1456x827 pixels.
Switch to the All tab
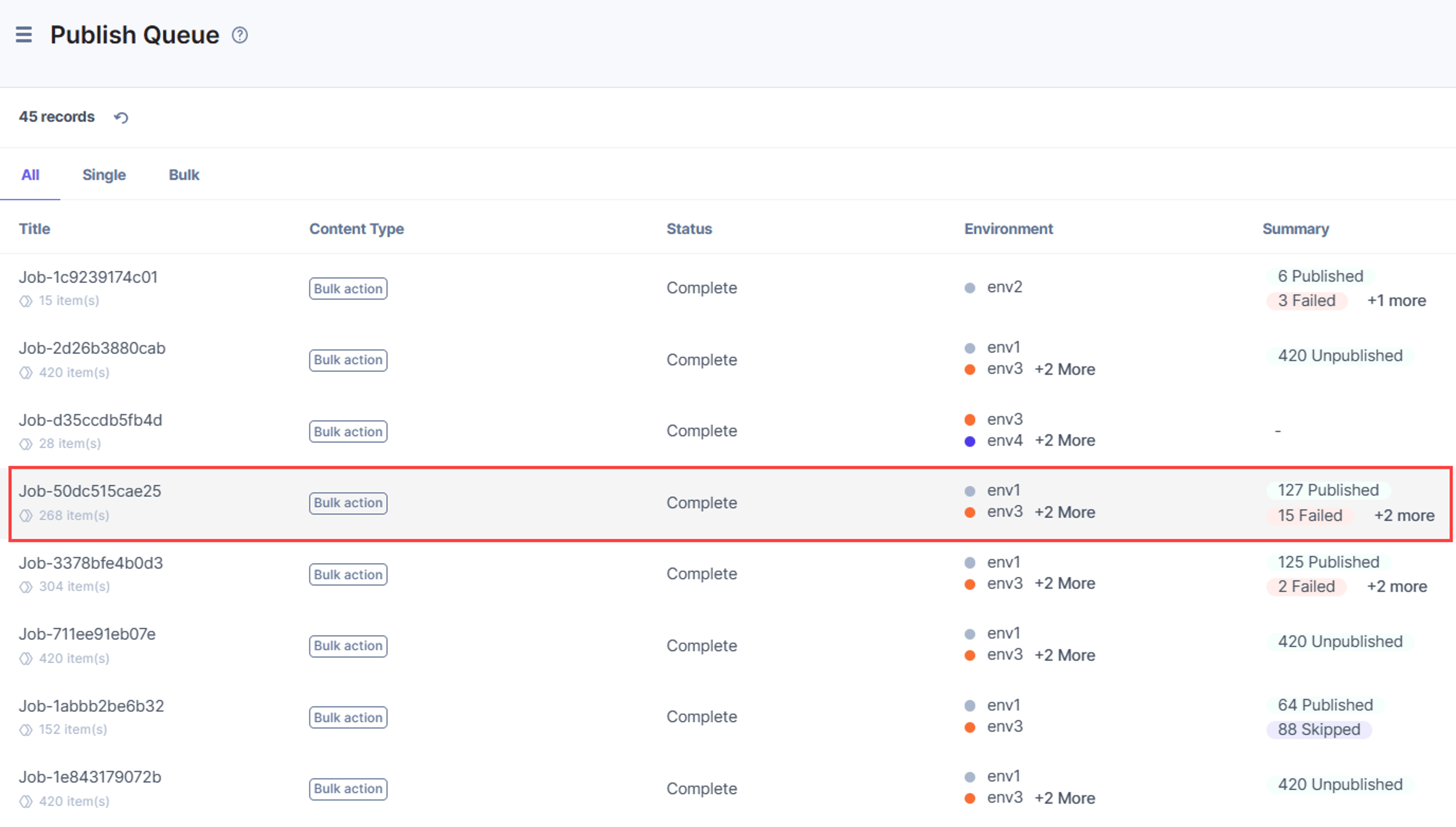pyautogui.click(x=30, y=175)
